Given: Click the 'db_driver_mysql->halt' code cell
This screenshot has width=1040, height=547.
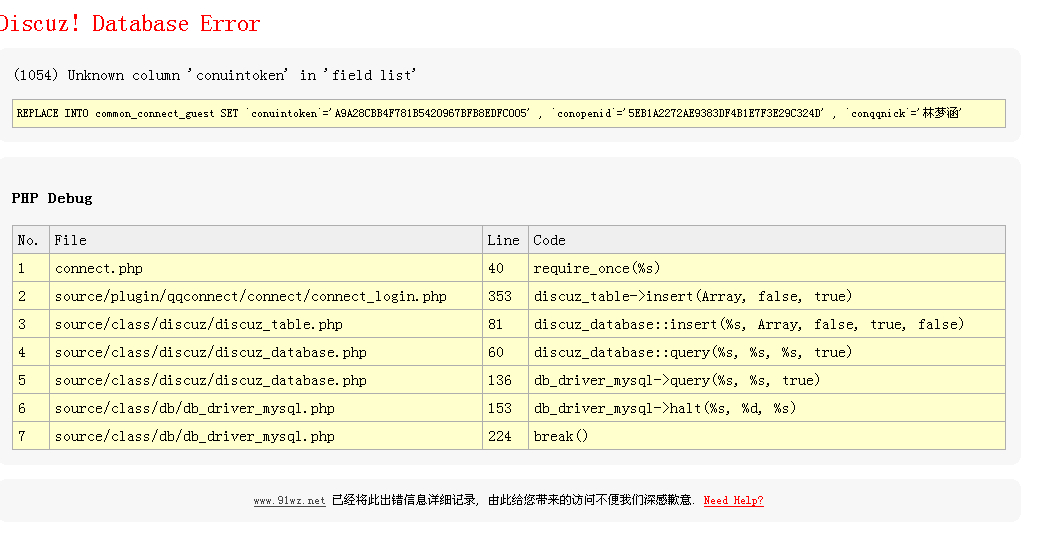Looking at the screenshot, I should (x=767, y=408).
